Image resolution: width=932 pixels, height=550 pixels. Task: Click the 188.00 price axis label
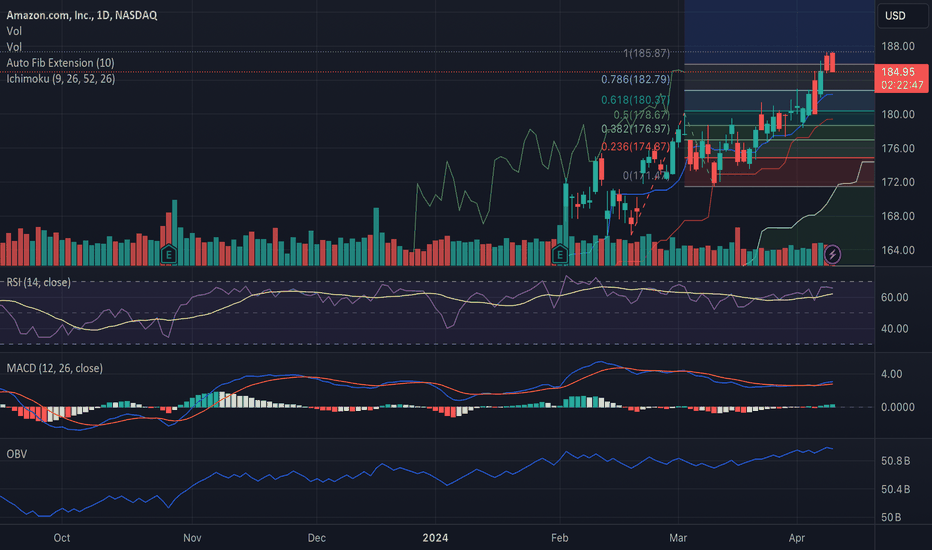898,46
